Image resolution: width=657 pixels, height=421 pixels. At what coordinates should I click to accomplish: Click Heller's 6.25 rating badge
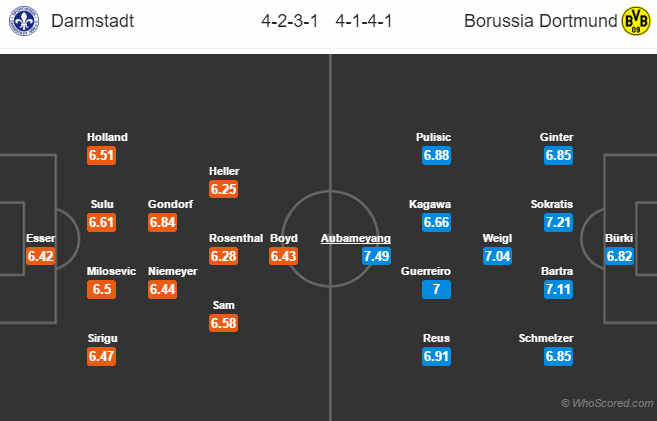(223, 189)
